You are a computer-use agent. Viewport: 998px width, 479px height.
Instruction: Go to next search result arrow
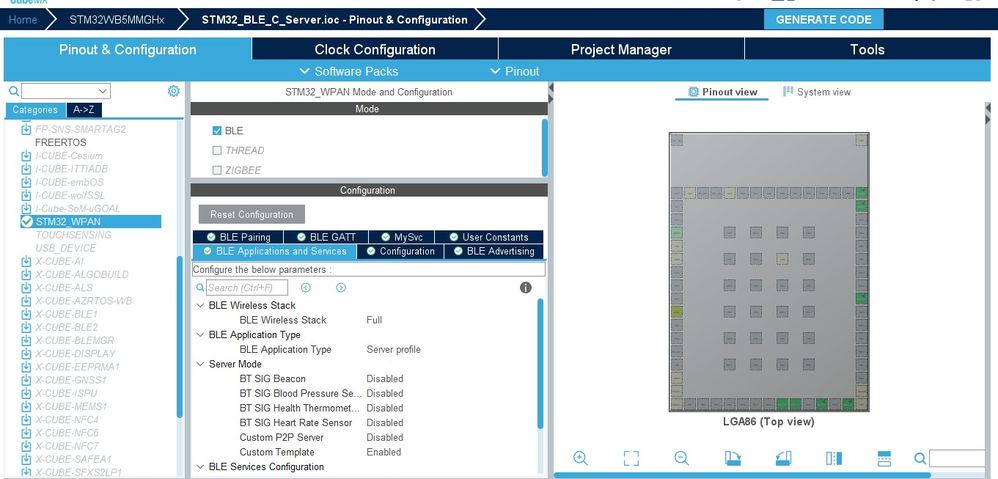coord(341,288)
